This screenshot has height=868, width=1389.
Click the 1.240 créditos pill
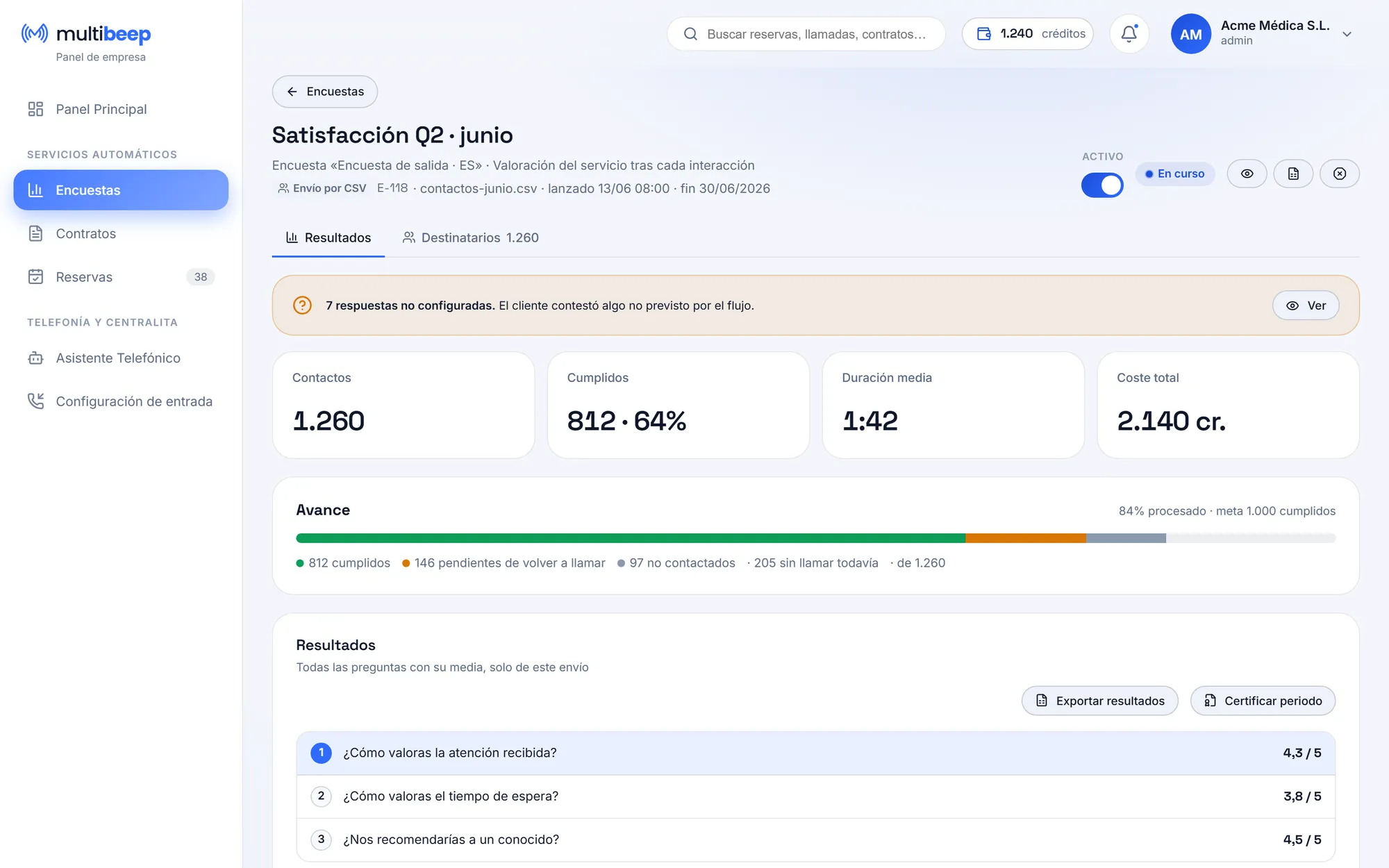pos(1028,33)
